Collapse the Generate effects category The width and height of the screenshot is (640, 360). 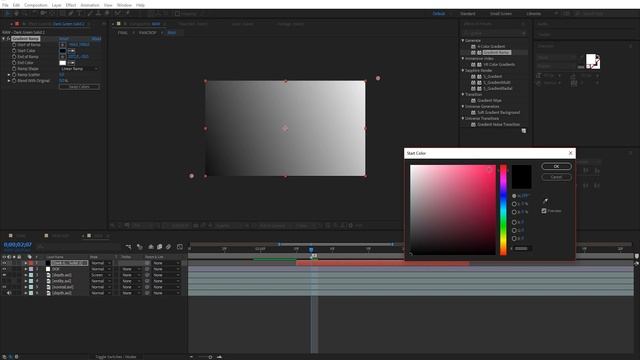(x=463, y=40)
